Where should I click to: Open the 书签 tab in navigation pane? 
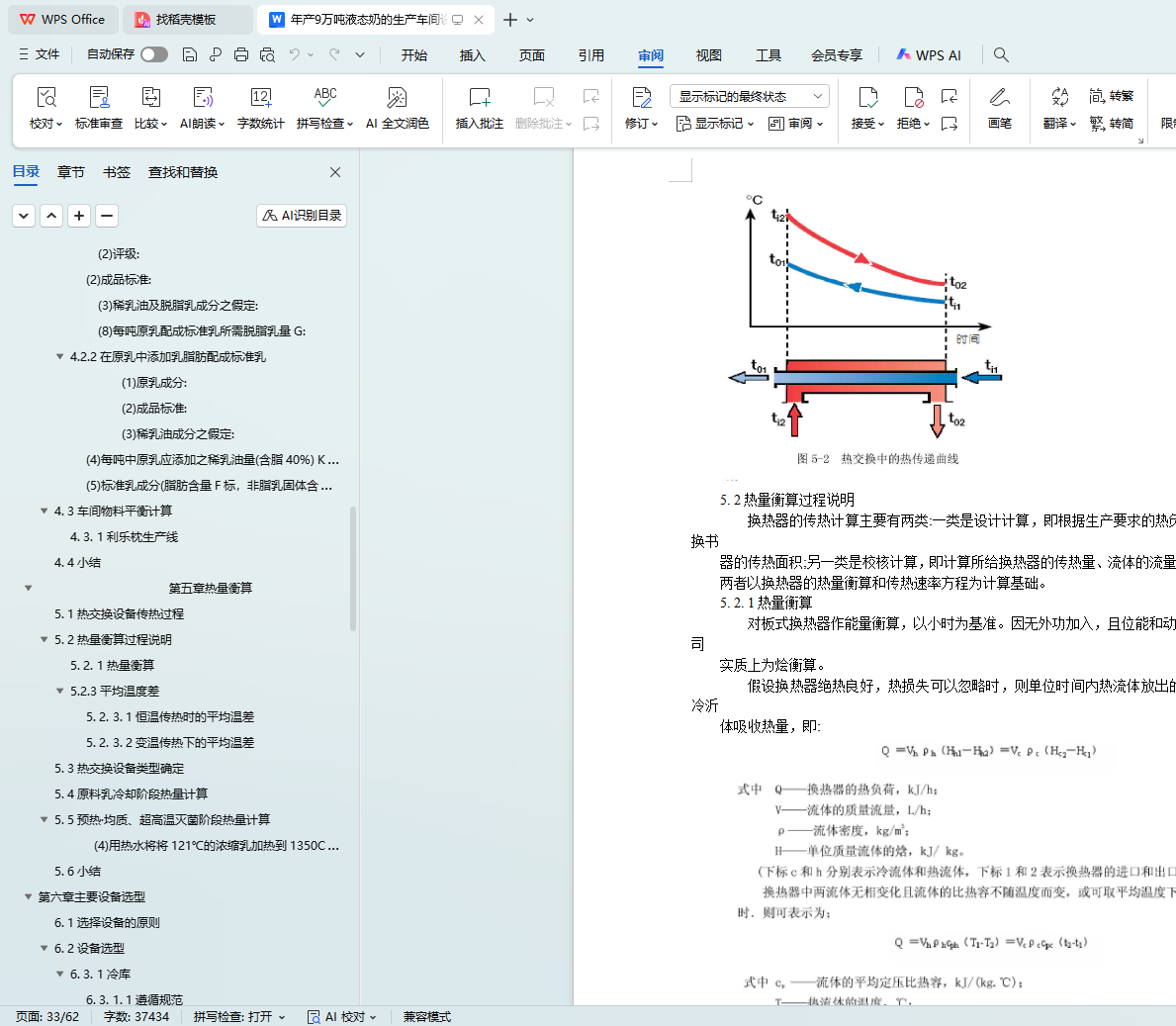pos(117,172)
